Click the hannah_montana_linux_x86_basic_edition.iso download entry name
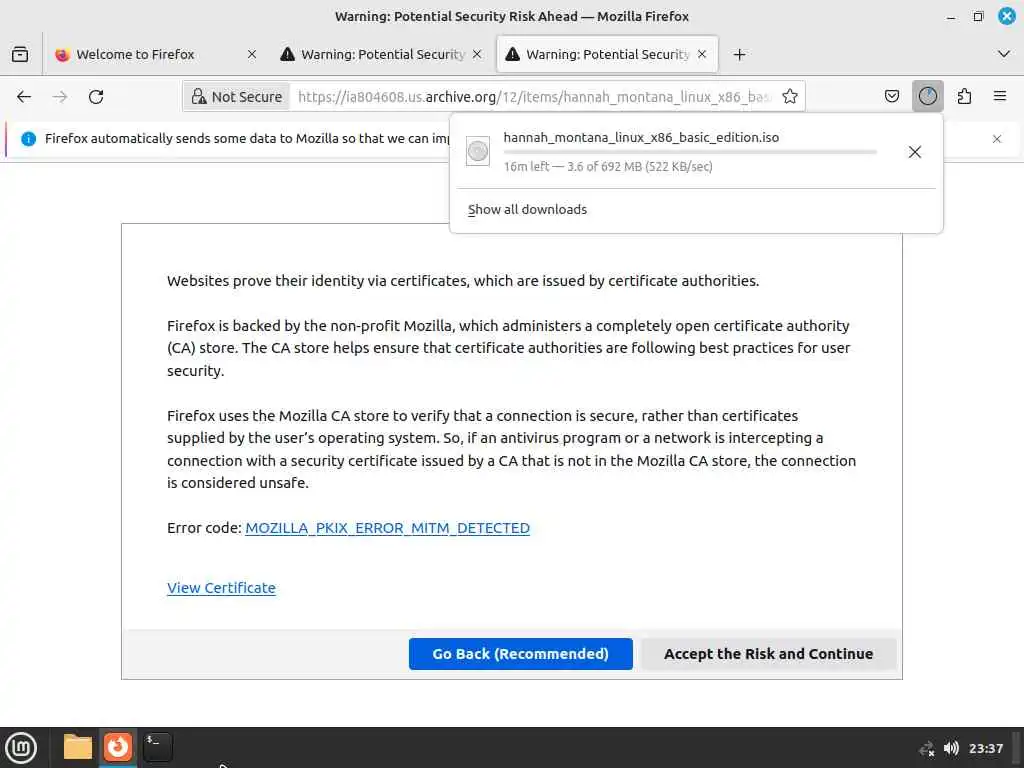Screen dimensions: 1024x768 coord(641,138)
